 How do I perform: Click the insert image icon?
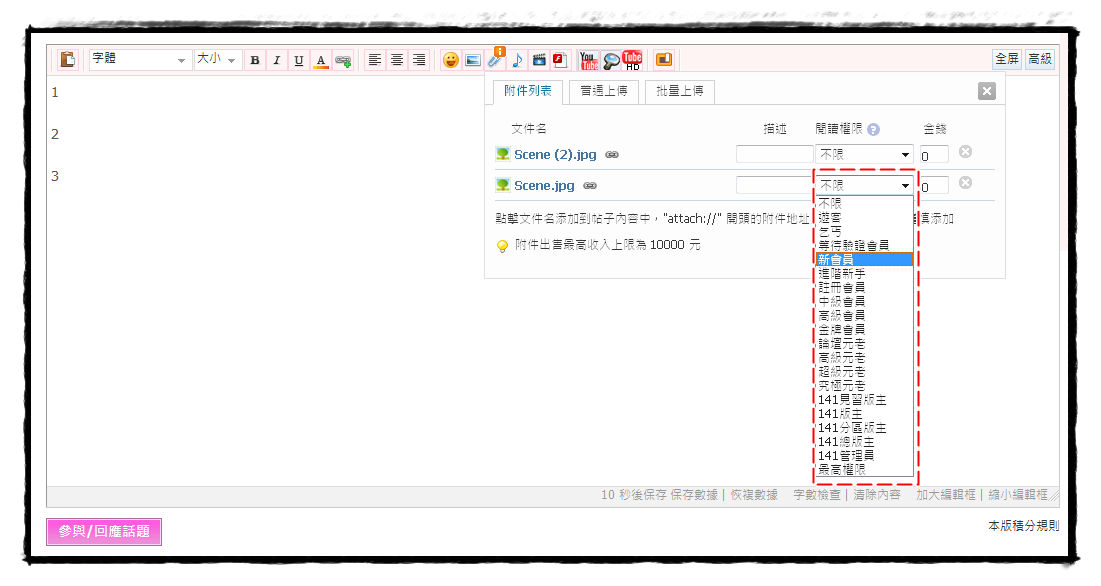[473, 60]
